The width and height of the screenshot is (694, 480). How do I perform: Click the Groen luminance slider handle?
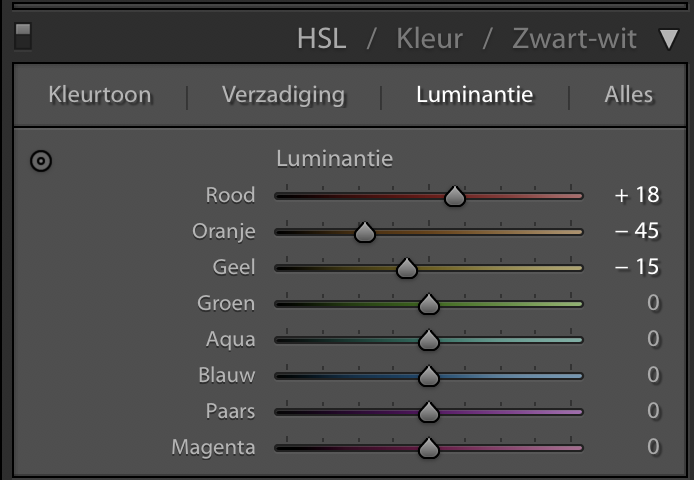[428, 304]
